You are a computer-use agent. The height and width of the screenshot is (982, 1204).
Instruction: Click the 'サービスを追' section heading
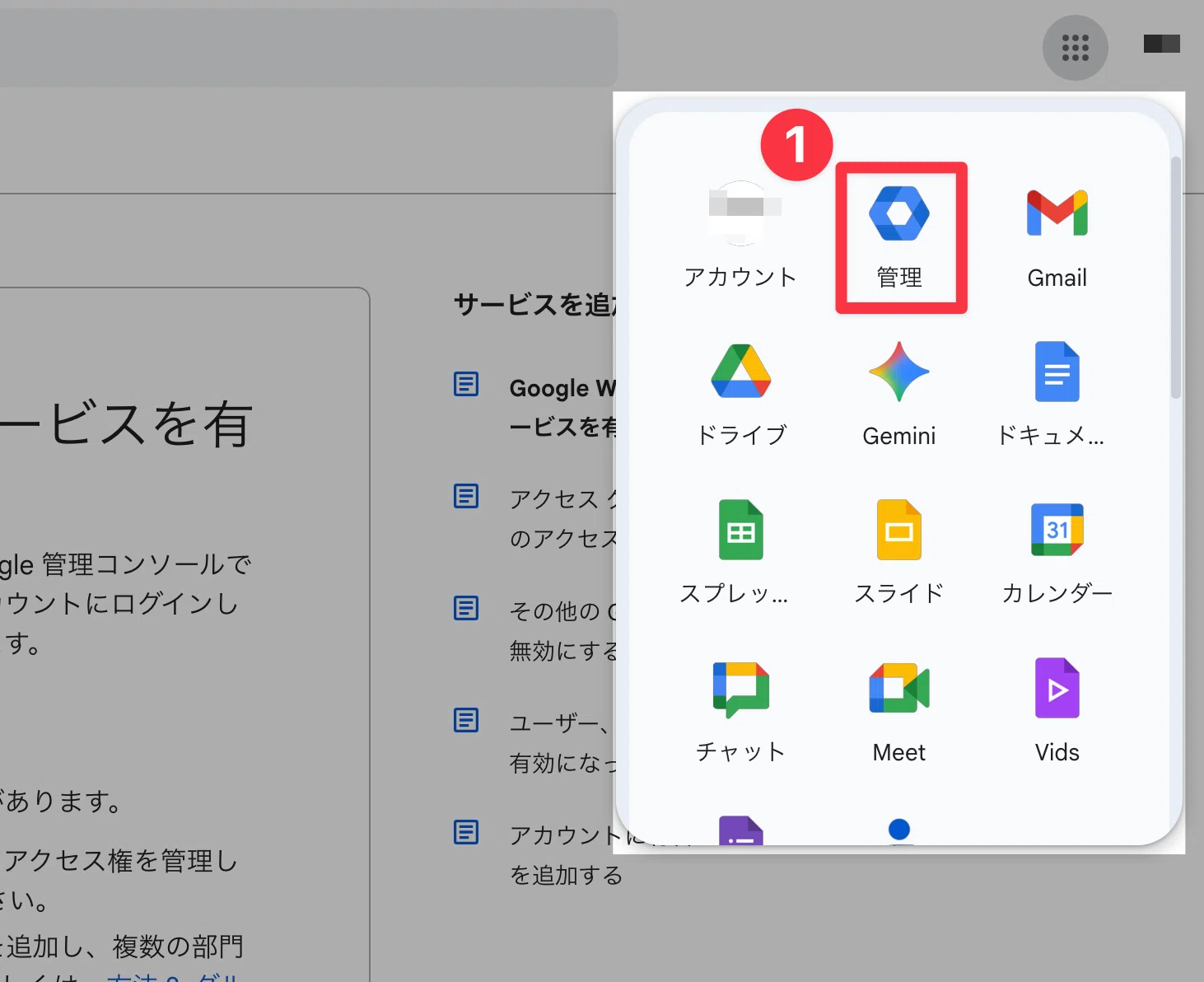(x=534, y=305)
